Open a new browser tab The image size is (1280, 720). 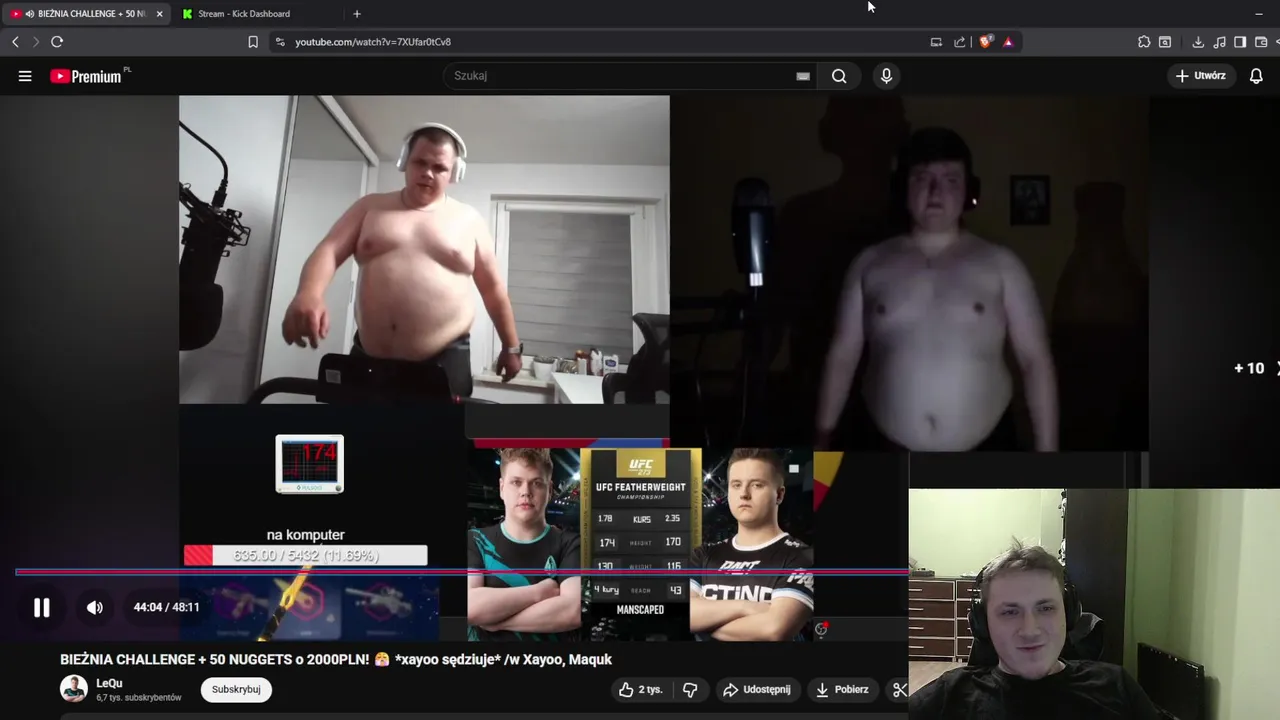[x=357, y=14]
